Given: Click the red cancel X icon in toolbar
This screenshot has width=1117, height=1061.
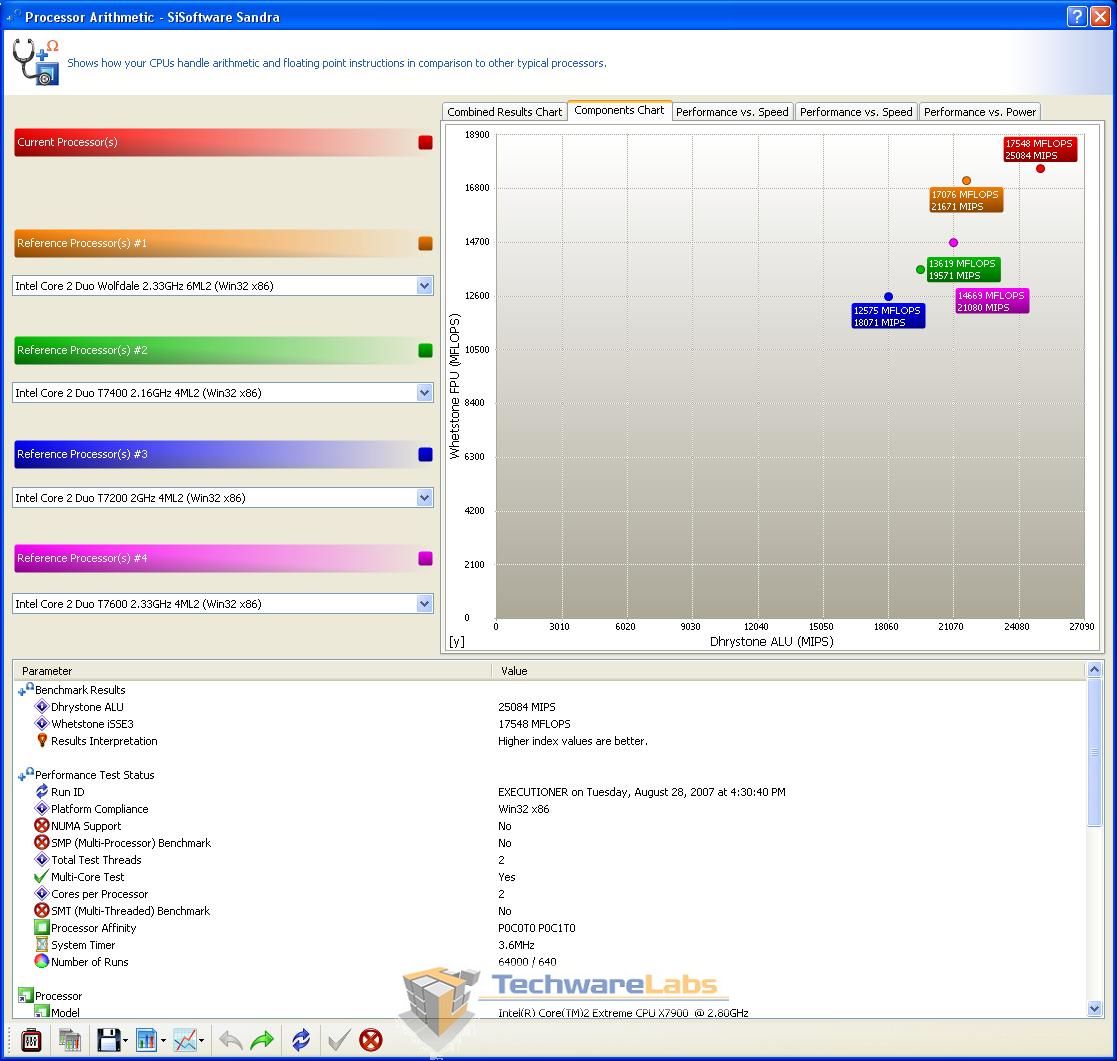Looking at the screenshot, I should coord(371,1040).
